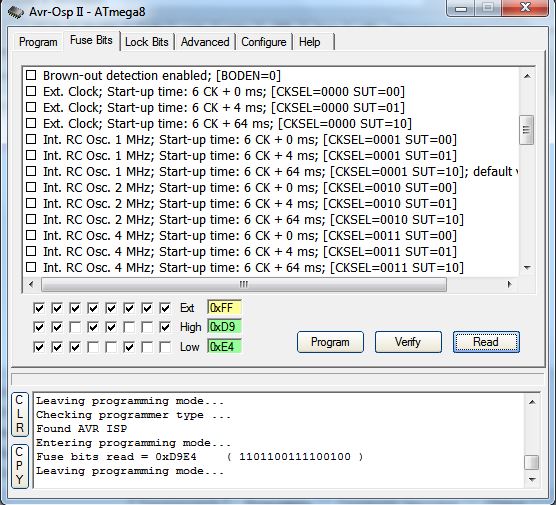
Task: Go to the Configure tab
Action: 263,42
